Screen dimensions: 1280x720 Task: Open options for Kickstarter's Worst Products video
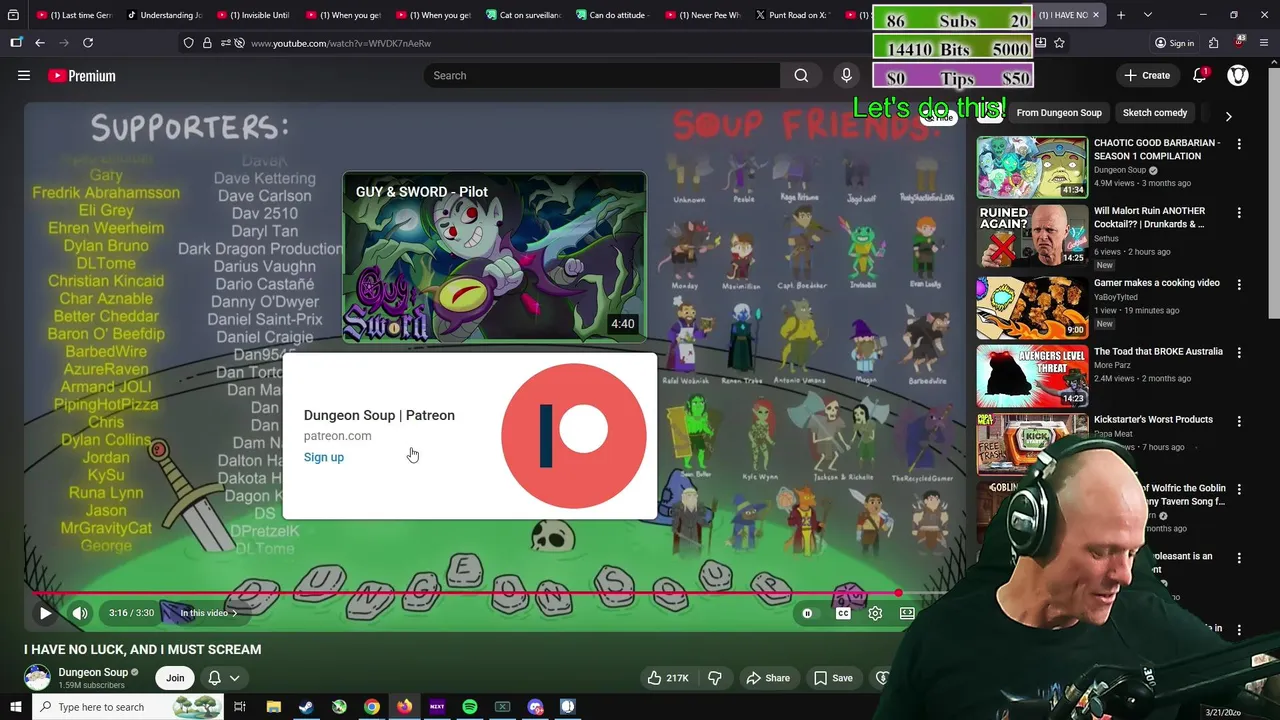click(x=1239, y=421)
